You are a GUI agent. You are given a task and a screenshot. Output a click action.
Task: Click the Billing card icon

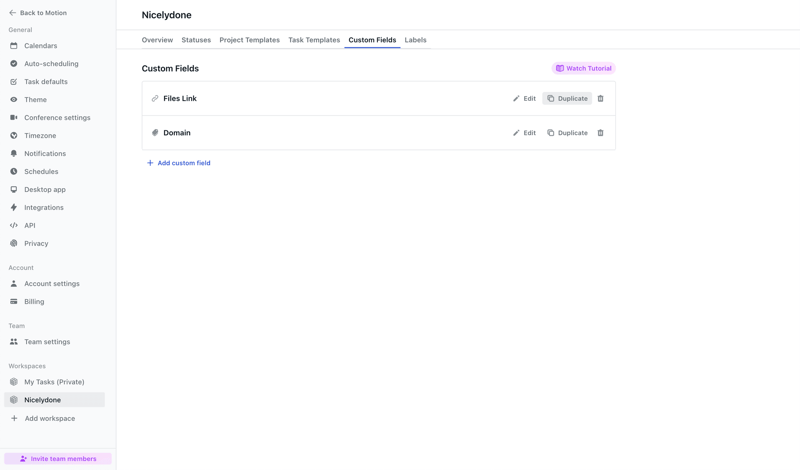click(14, 302)
